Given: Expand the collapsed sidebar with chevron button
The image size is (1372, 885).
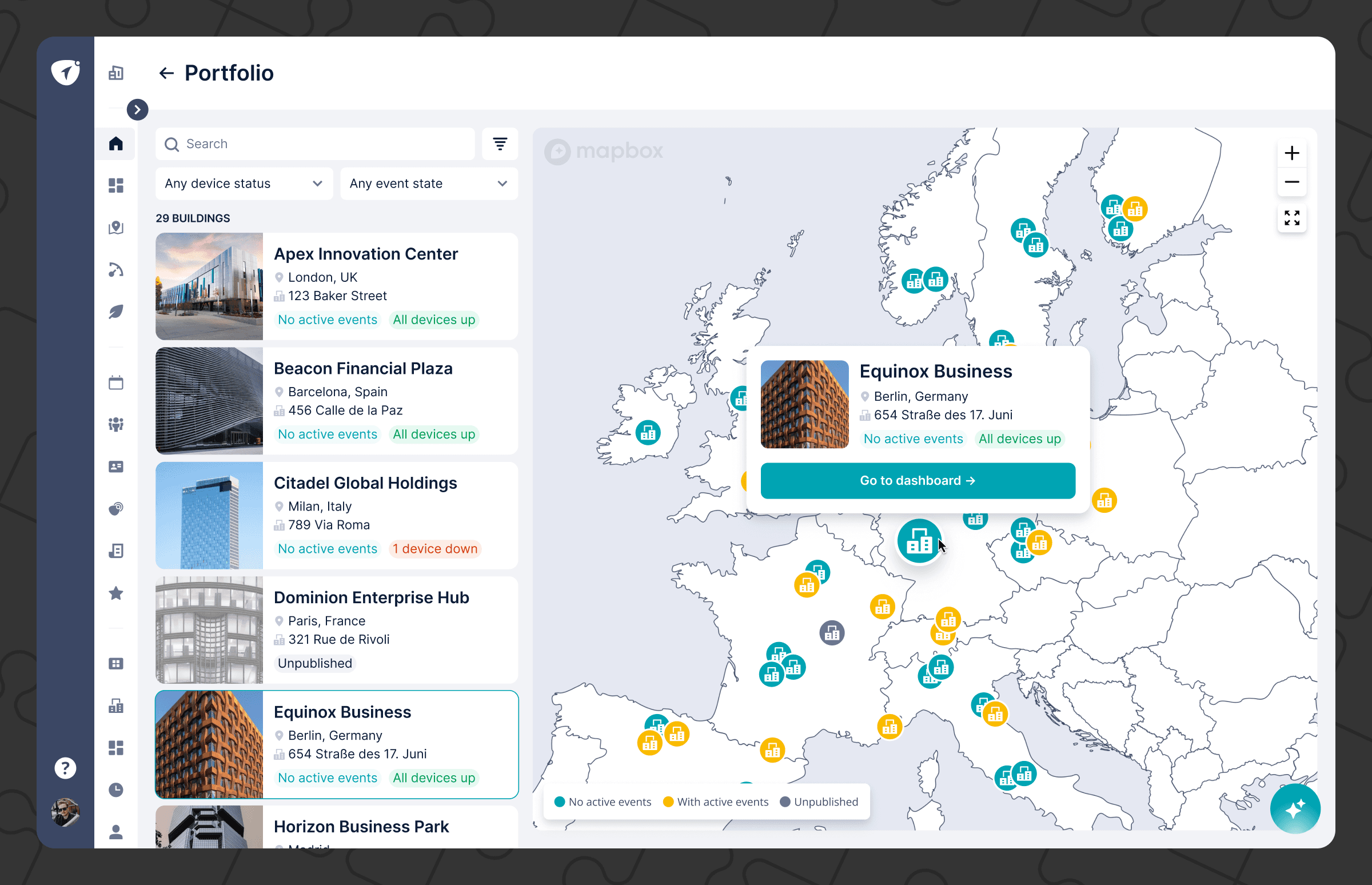Looking at the screenshot, I should tap(137, 109).
